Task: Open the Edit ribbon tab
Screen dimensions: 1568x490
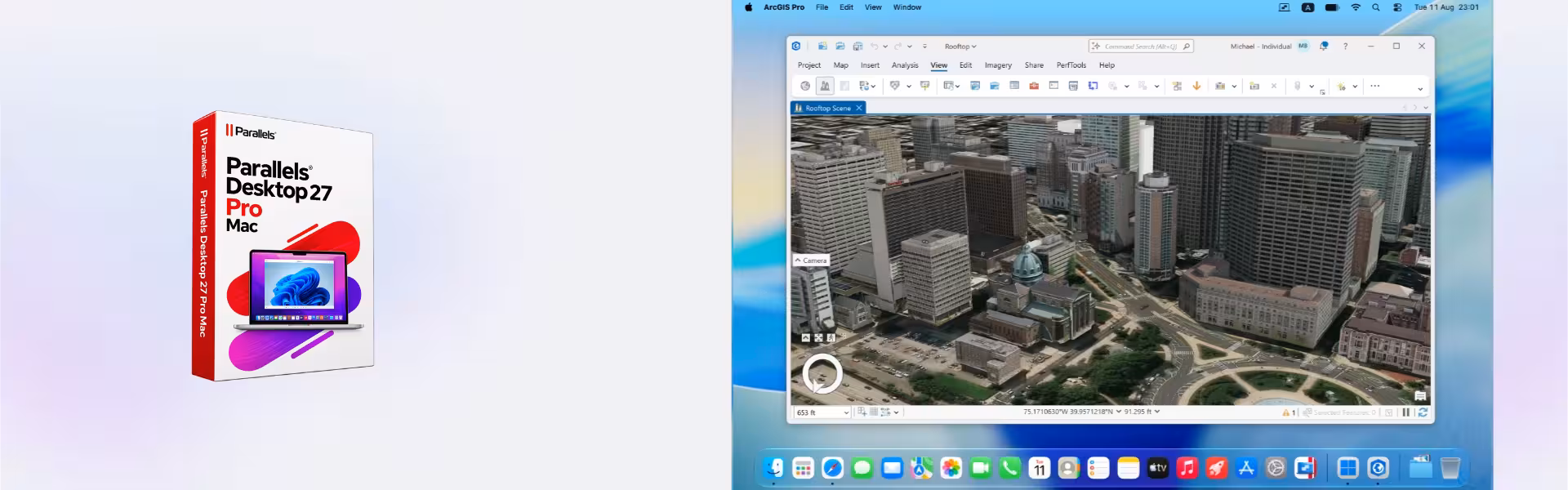Action: (x=965, y=65)
